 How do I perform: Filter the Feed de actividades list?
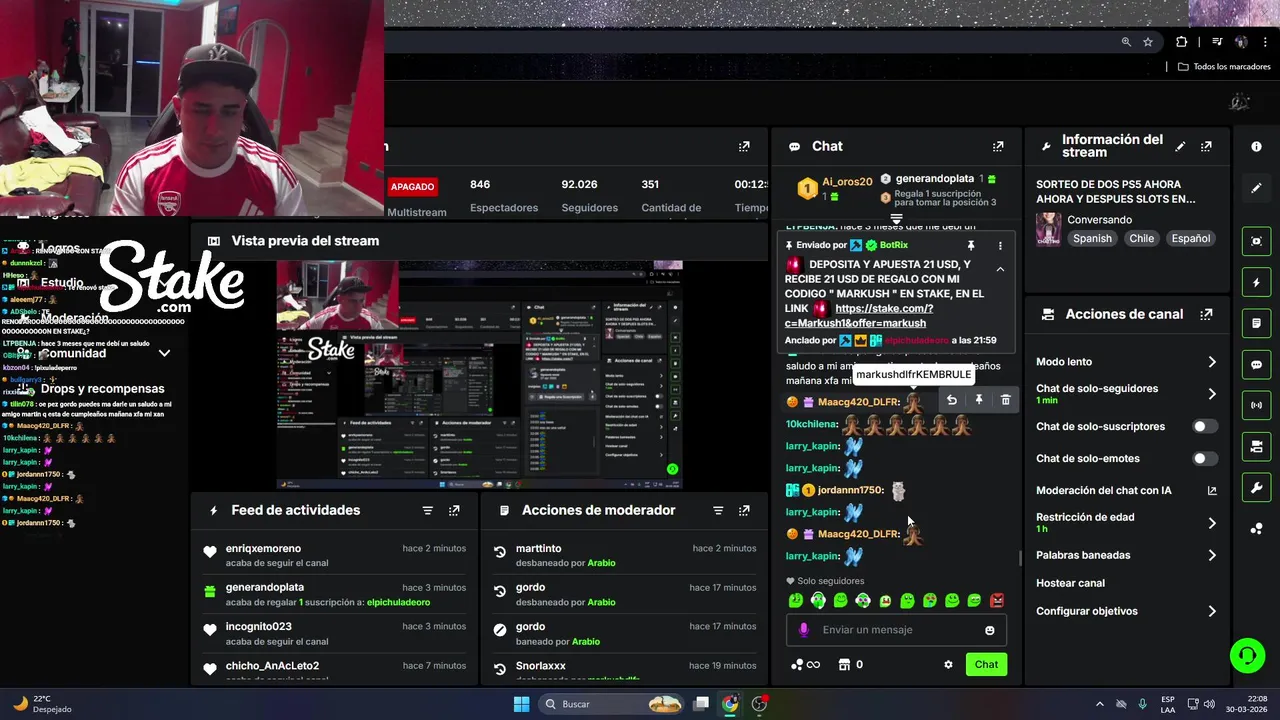pos(427,510)
